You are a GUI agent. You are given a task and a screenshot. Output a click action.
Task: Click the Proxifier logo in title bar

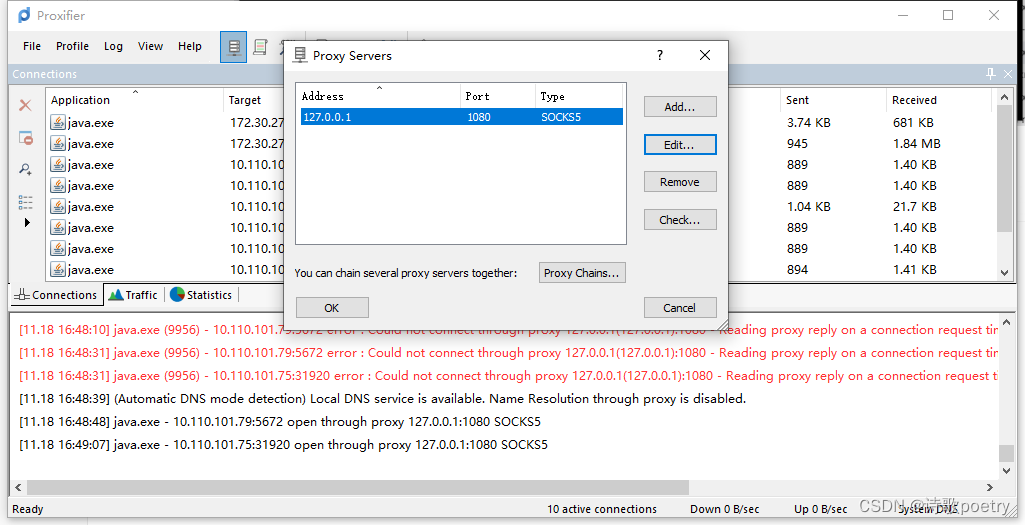click(24, 15)
